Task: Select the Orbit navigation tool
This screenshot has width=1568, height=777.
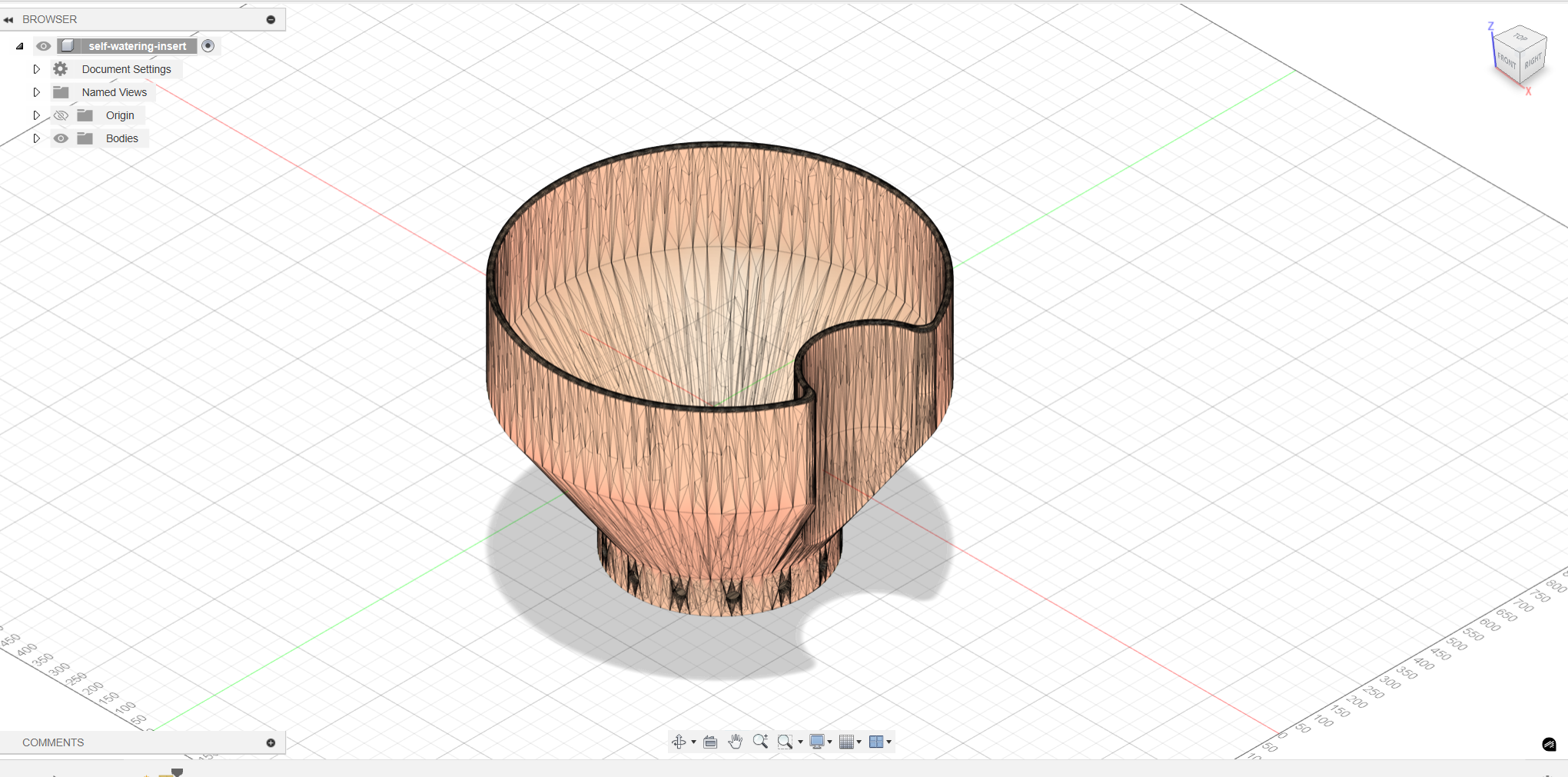Action: coord(678,742)
